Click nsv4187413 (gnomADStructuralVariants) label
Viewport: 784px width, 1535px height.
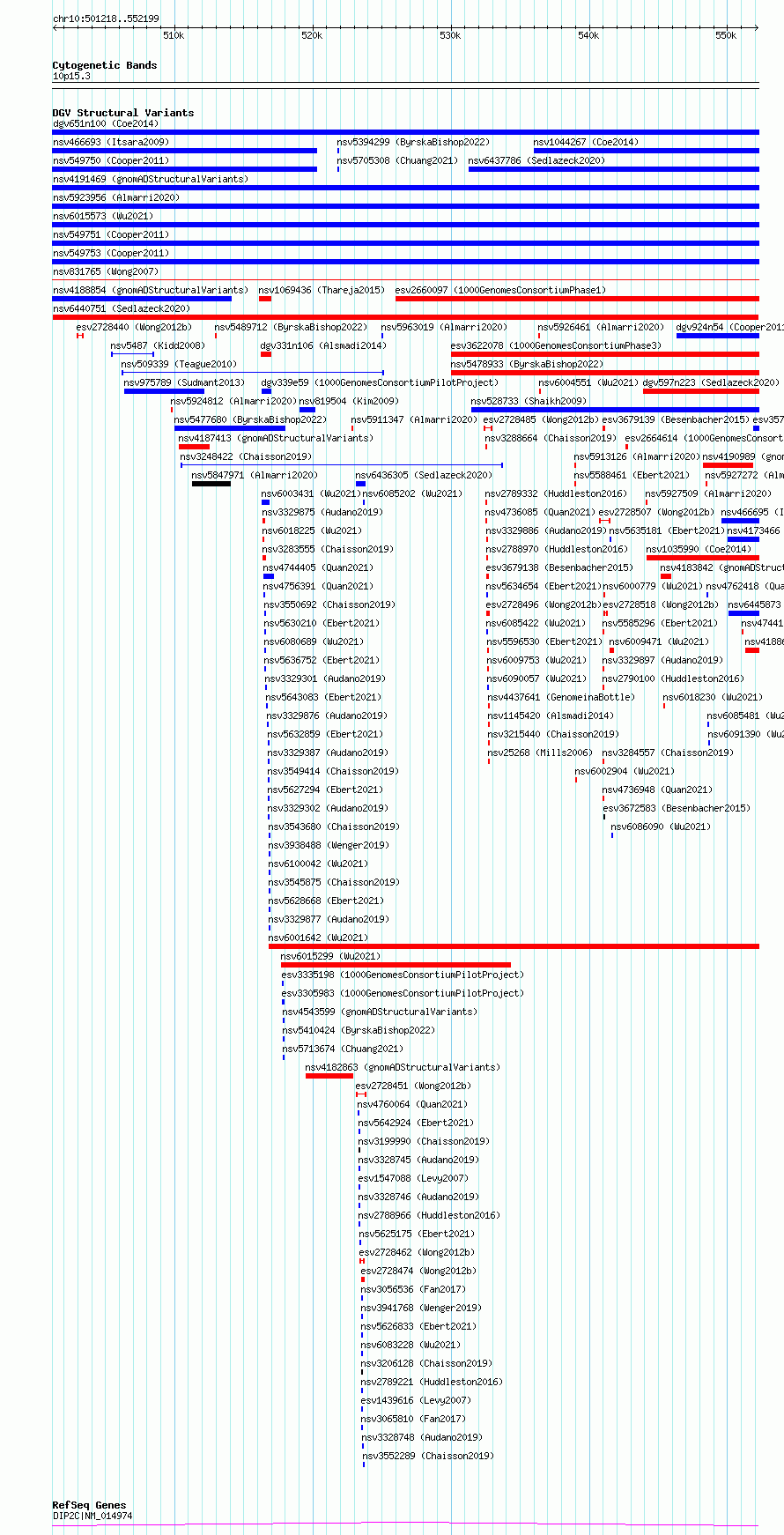click(x=276, y=438)
